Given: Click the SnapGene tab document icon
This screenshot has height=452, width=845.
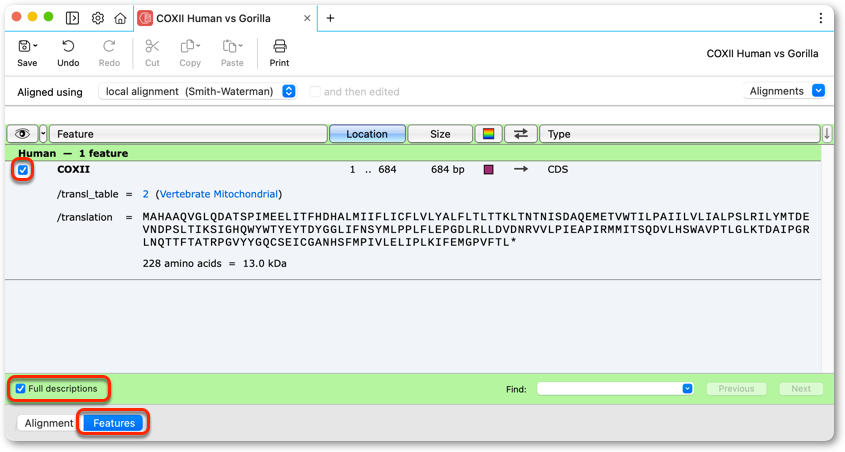Looking at the screenshot, I should [144, 18].
